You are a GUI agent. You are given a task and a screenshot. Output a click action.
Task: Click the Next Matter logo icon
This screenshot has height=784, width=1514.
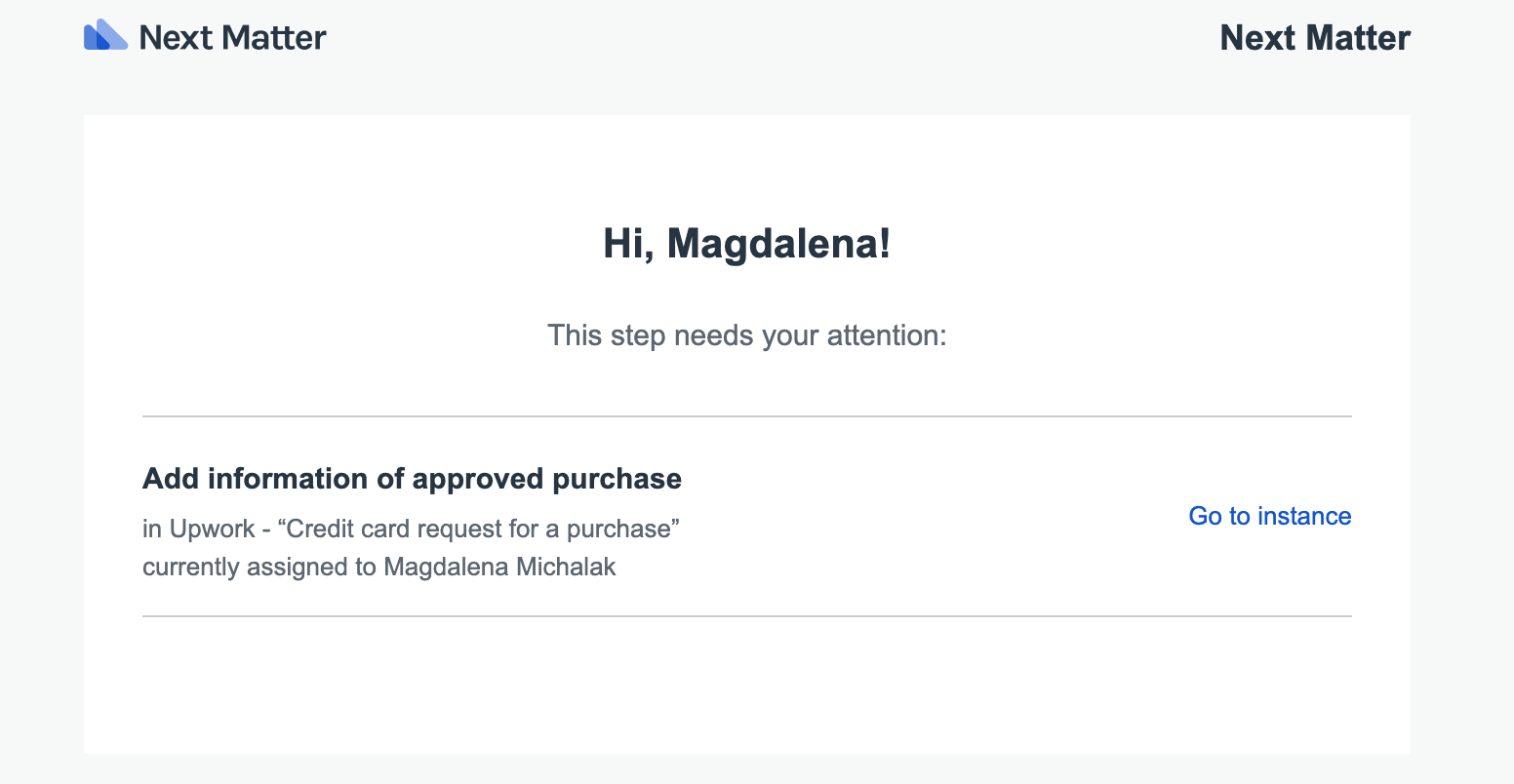click(105, 35)
